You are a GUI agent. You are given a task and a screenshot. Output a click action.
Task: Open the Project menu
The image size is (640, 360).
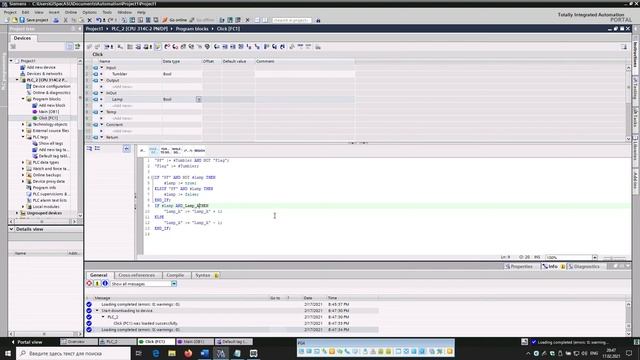click(10, 12)
